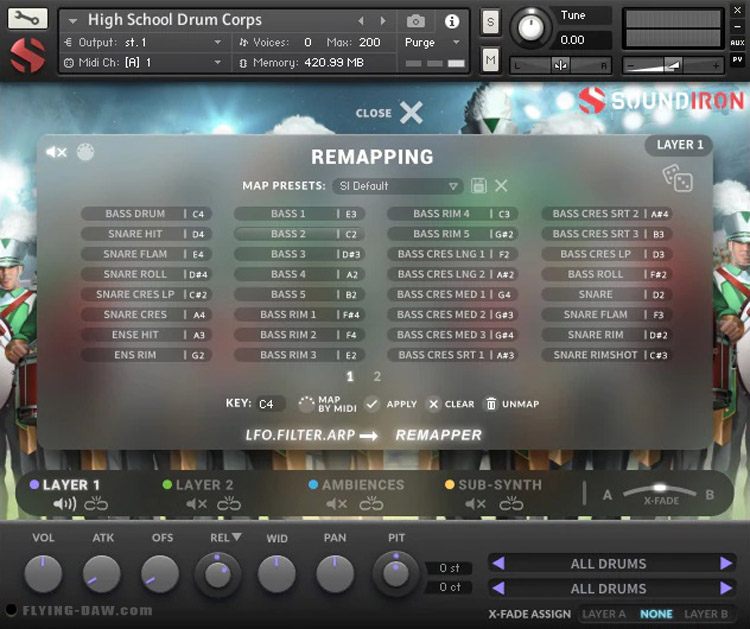
Task: Click the Kontakt pan slider
Action: tap(561, 65)
